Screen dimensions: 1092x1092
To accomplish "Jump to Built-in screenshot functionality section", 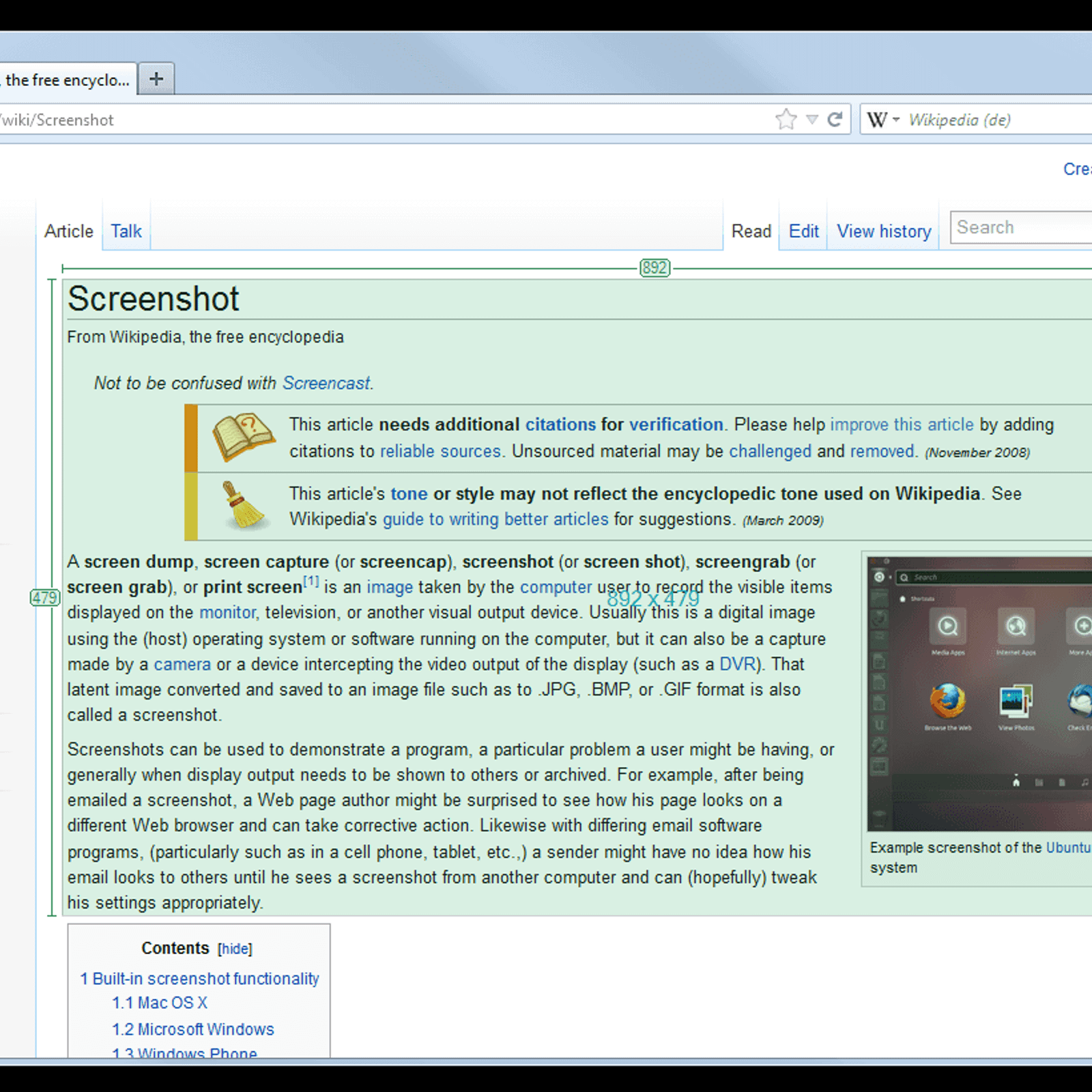I will point(199,979).
